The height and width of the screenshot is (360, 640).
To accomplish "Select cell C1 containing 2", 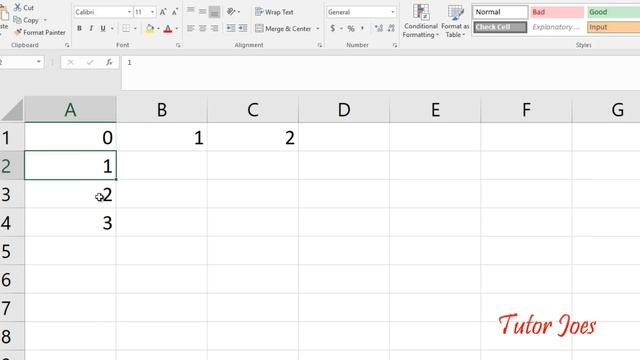I will (253, 137).
